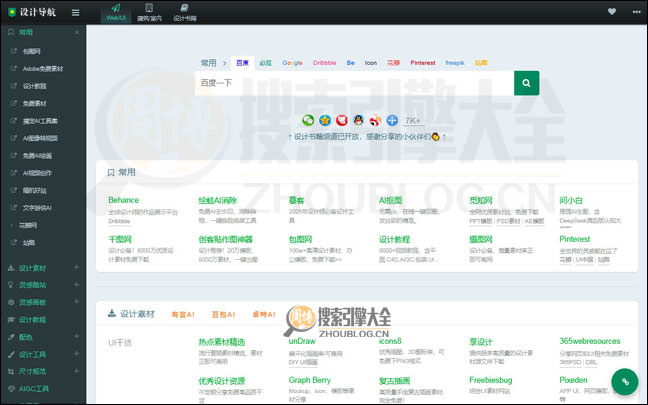This screenshot has height=405, width=648.
Task: Click the diamond icon beside AIGC工具
Action: point(11,388)
